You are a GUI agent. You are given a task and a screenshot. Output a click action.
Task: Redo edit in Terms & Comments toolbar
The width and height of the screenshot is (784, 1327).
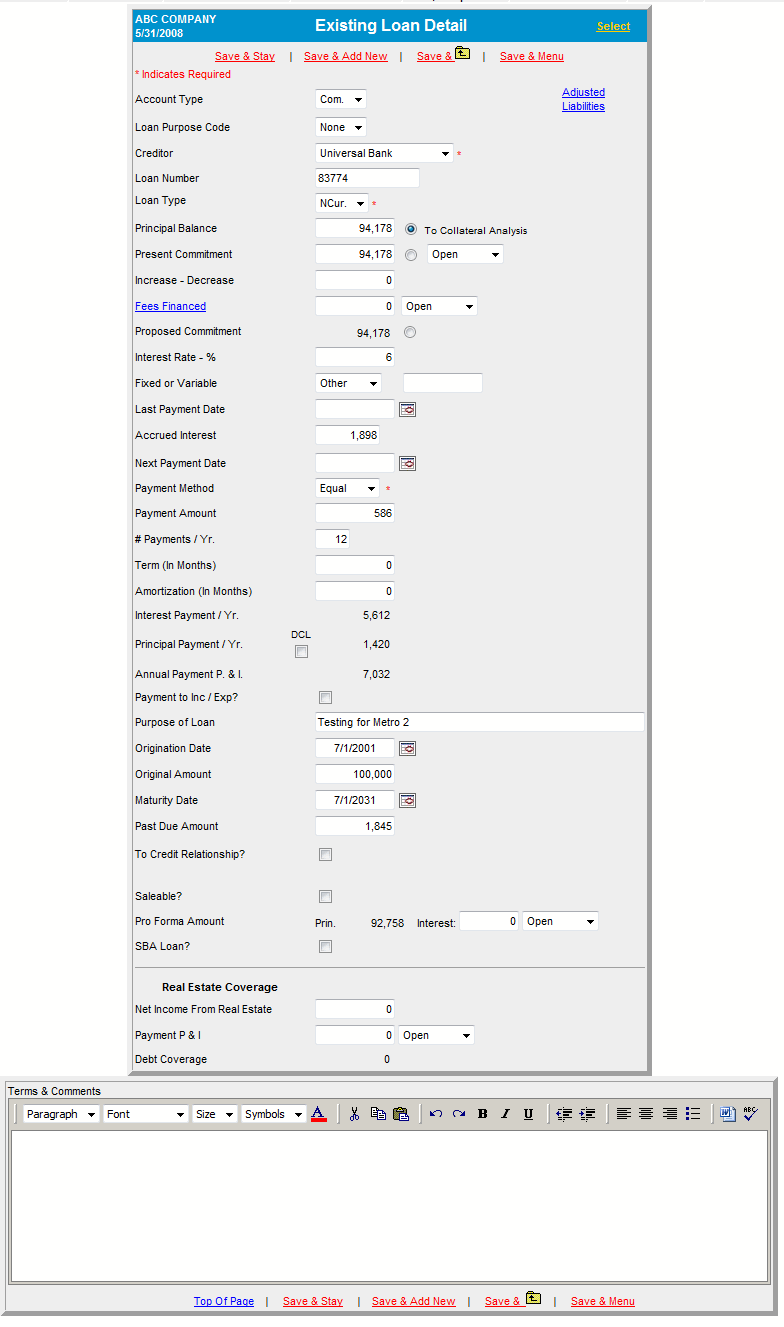point(459,1113)
